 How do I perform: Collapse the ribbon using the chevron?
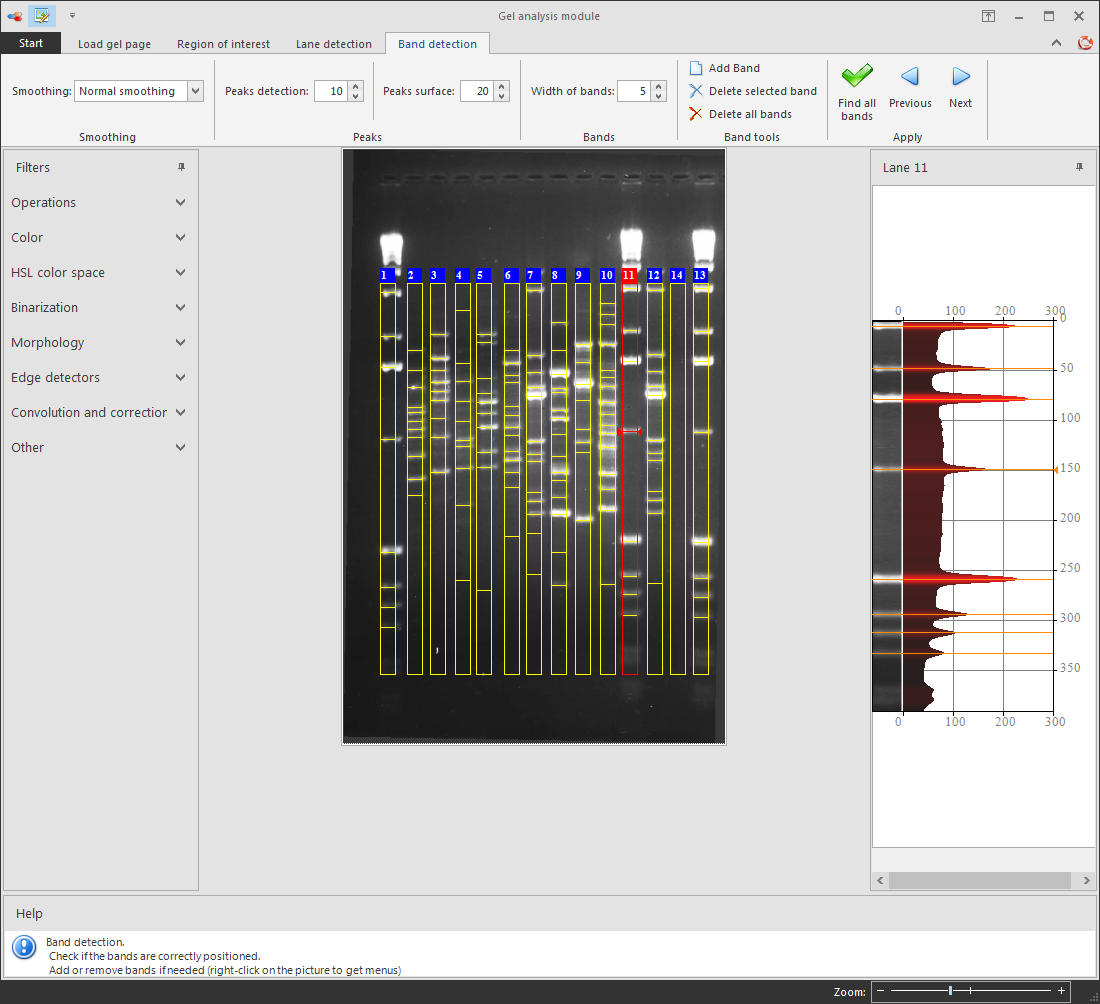tap(1057, 43)
